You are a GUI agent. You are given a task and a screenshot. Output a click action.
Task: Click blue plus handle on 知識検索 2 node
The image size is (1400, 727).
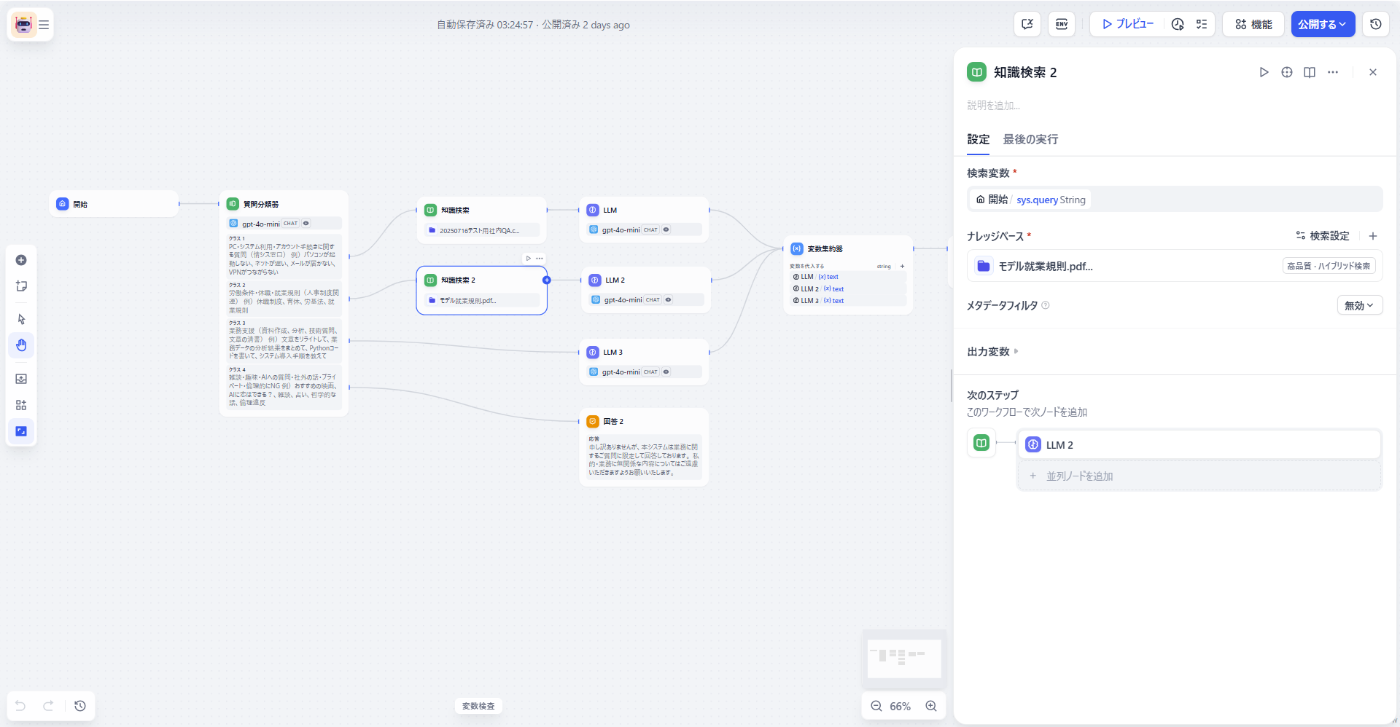pyautogui.click(x=547, y=280)
